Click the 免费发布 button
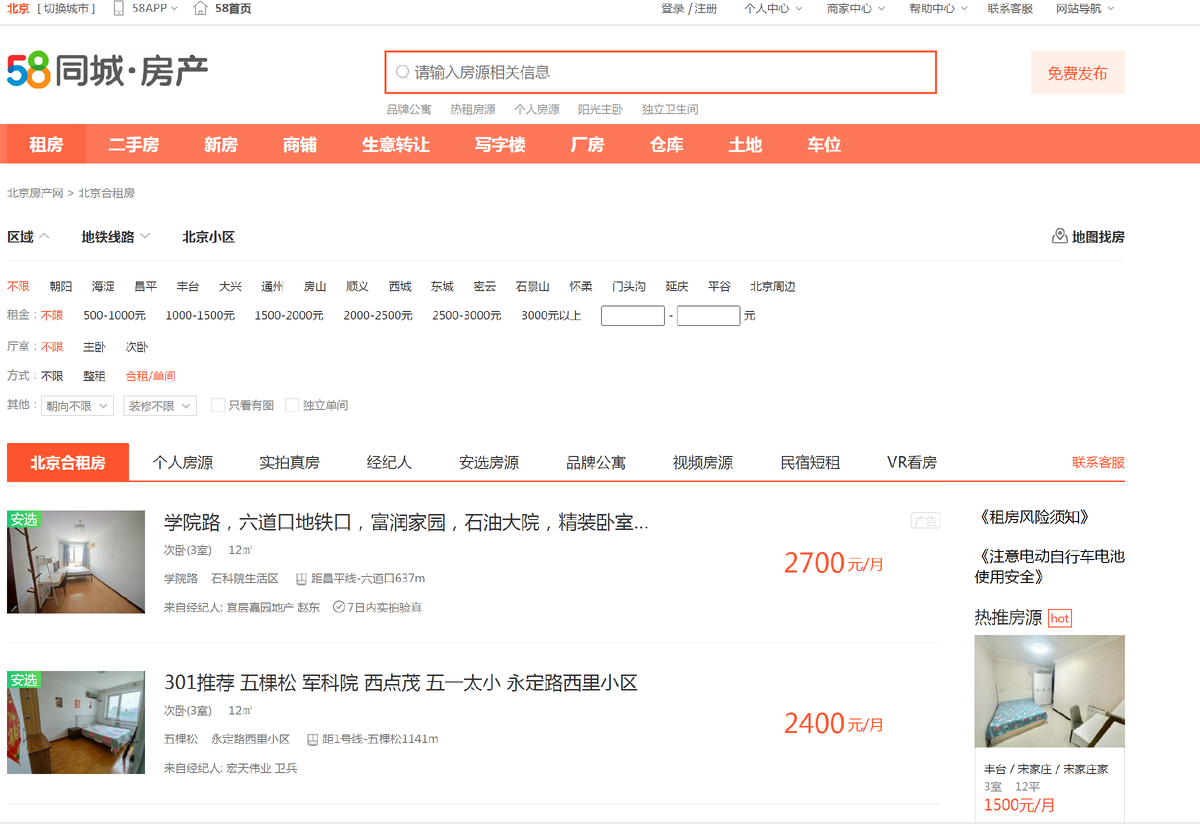 point(1077,72)
